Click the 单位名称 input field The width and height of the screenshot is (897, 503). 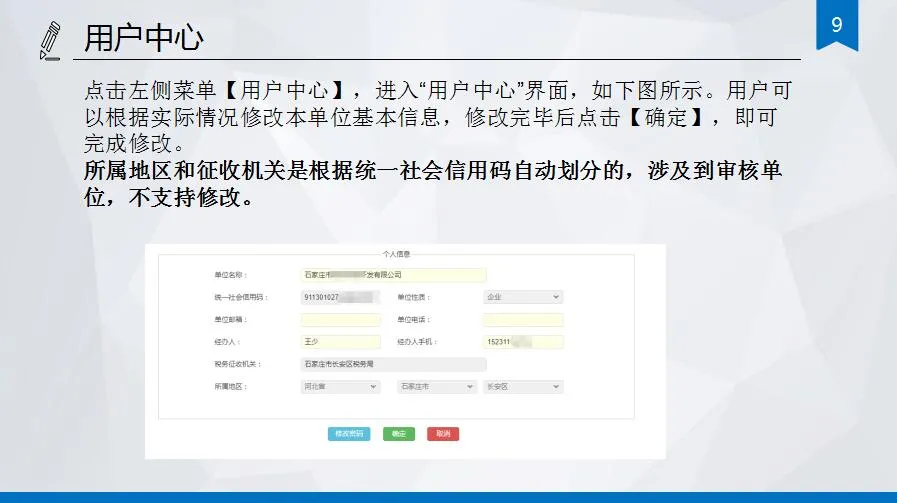tap(393, 275)
